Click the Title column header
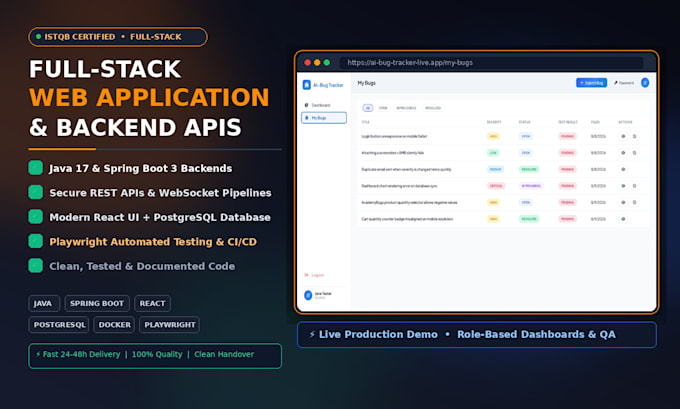 point(366,122)
